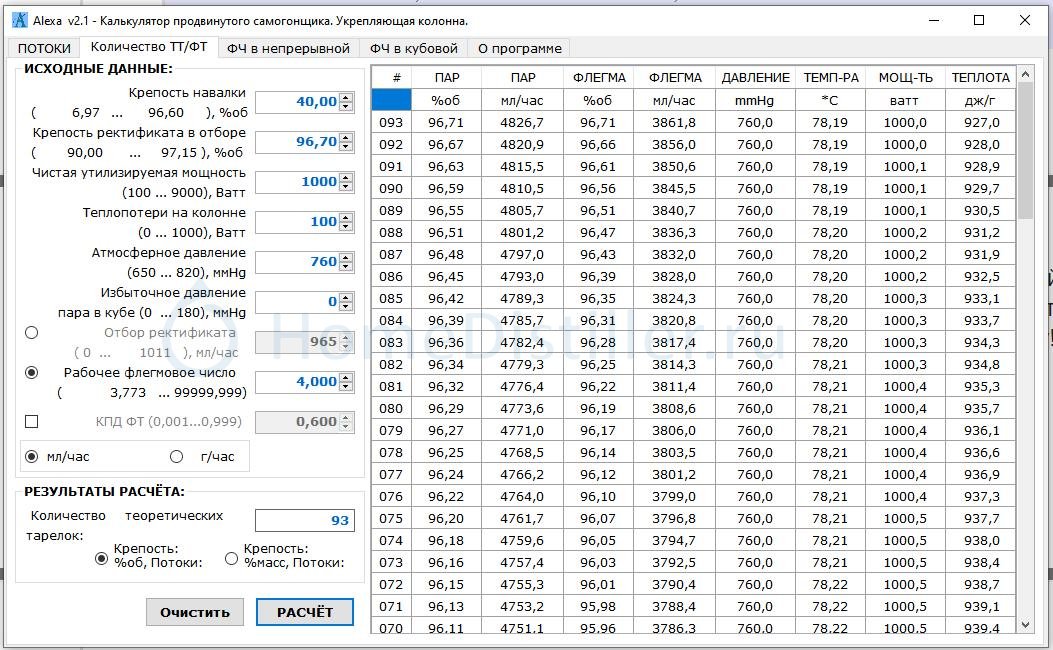Click reflux strength cell 96,31
The width and height of the screenshot is (1053, 650).
[598, 320]
